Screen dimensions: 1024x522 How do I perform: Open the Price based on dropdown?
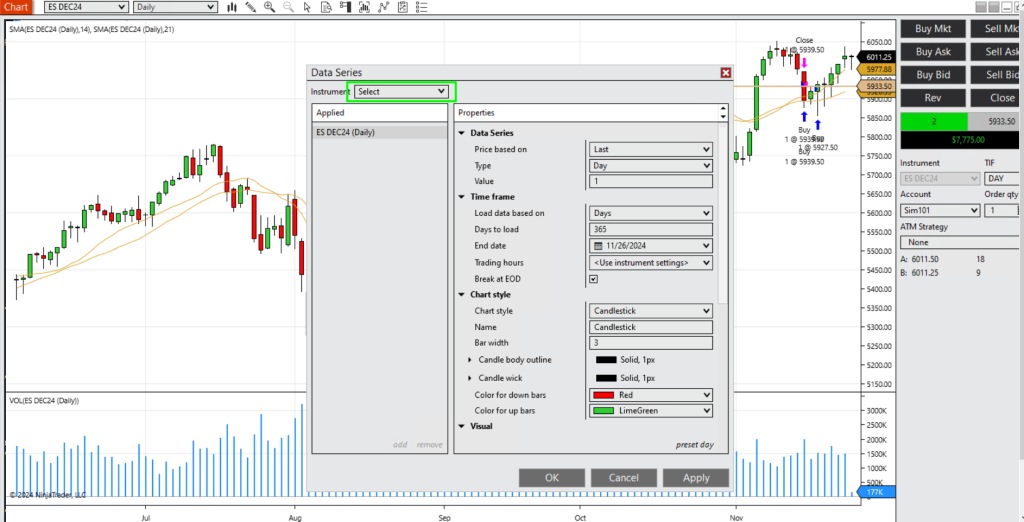tap(650, 149)
